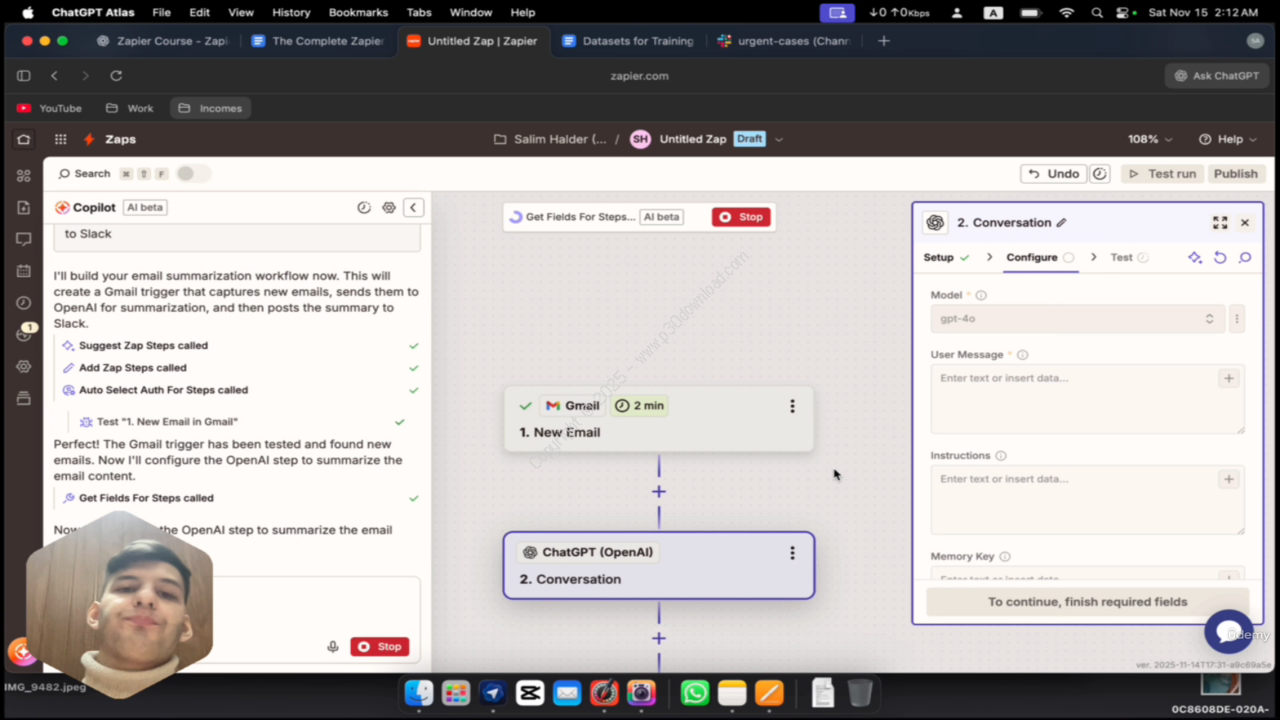Stop the Get Fields For Steps process
The height and width of the screenshot is (720, 1280).
click(741, 217)
